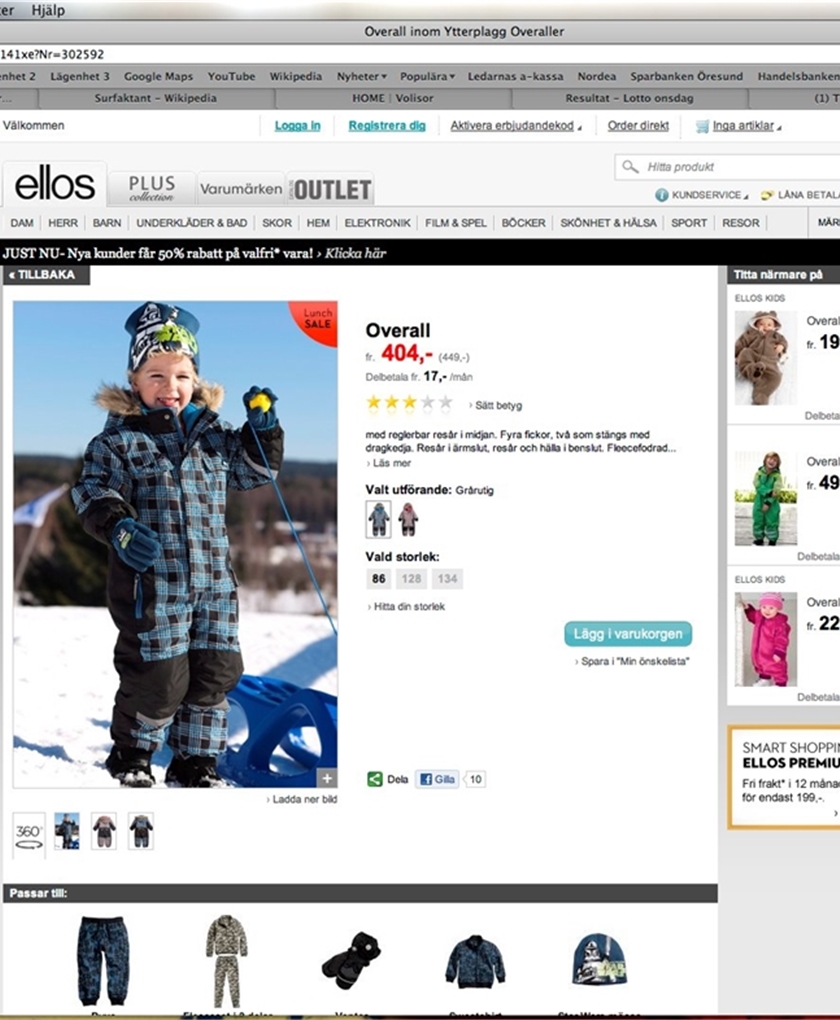
Task: Open the Populära bookmarks dropdown
Action: point(427,76)
